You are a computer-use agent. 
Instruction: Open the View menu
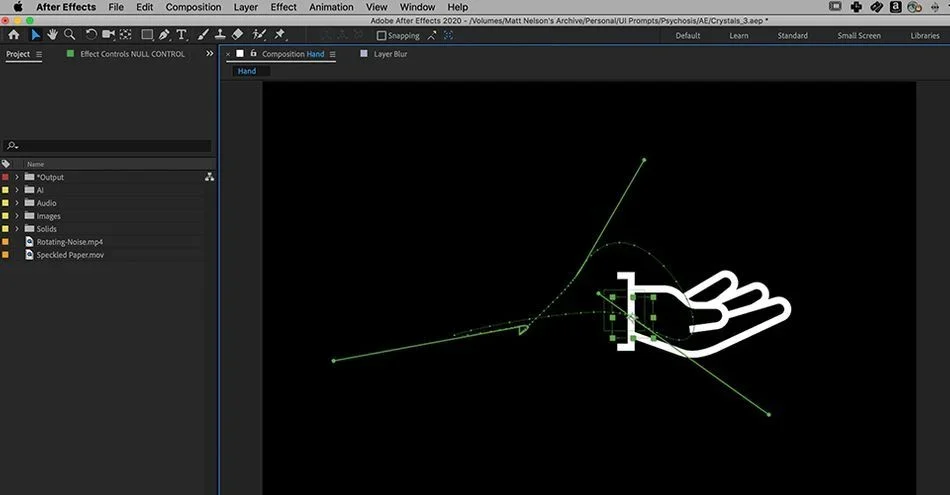pyautogui.click(x=376, y=7)
